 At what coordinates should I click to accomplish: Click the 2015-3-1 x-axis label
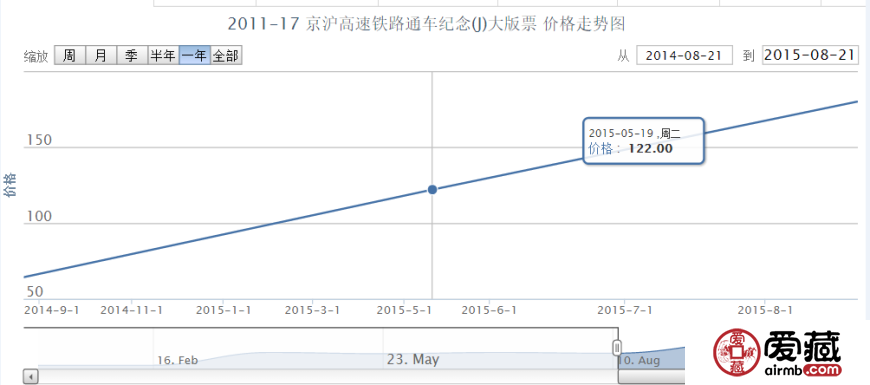(x=312, y=310)
